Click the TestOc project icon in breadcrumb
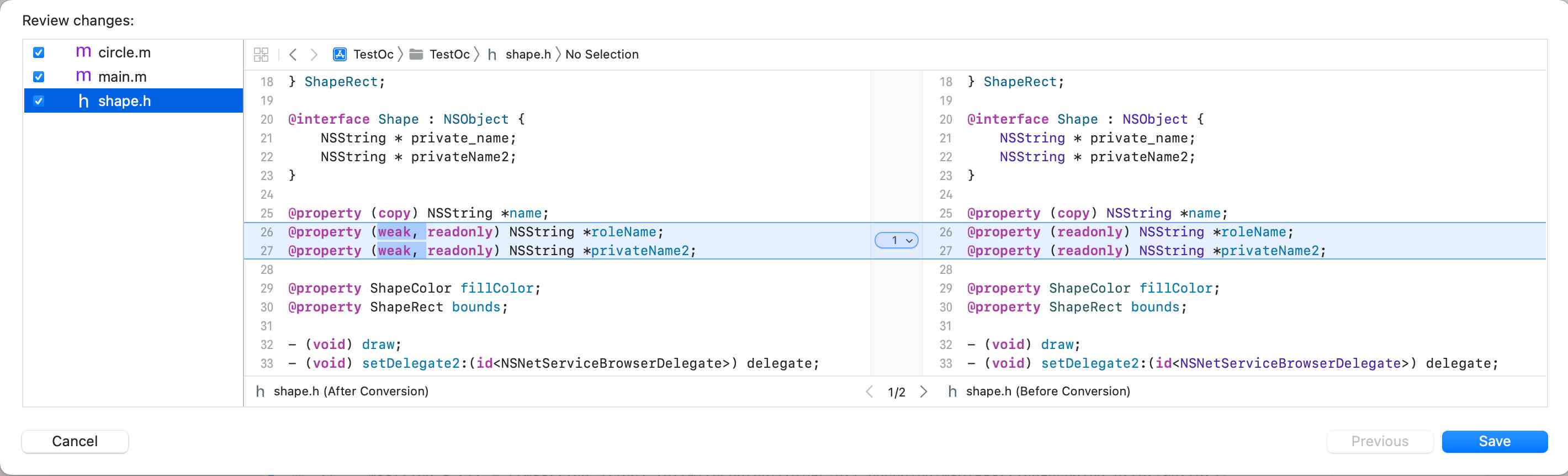Screen dimensions: 1568x476 pyautogui.click(x=340, y=55)
